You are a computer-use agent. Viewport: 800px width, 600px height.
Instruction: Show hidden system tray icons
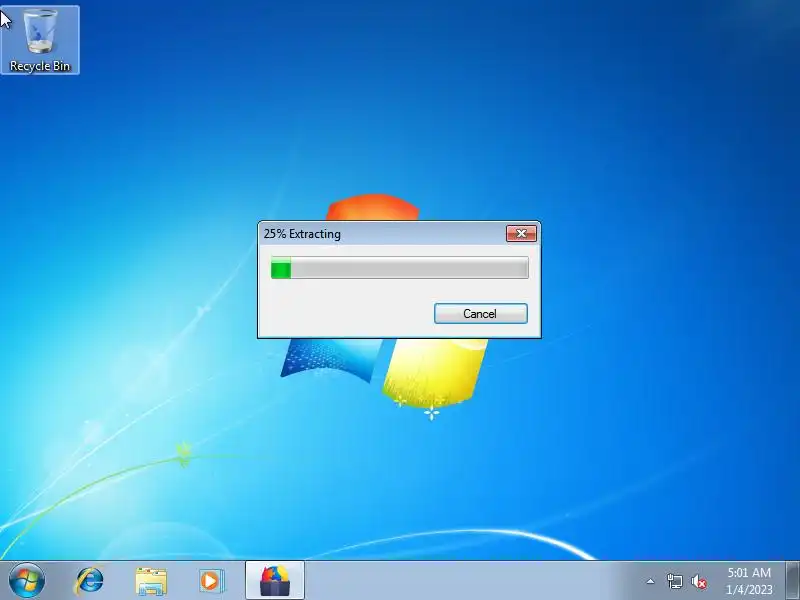point(650,581)
